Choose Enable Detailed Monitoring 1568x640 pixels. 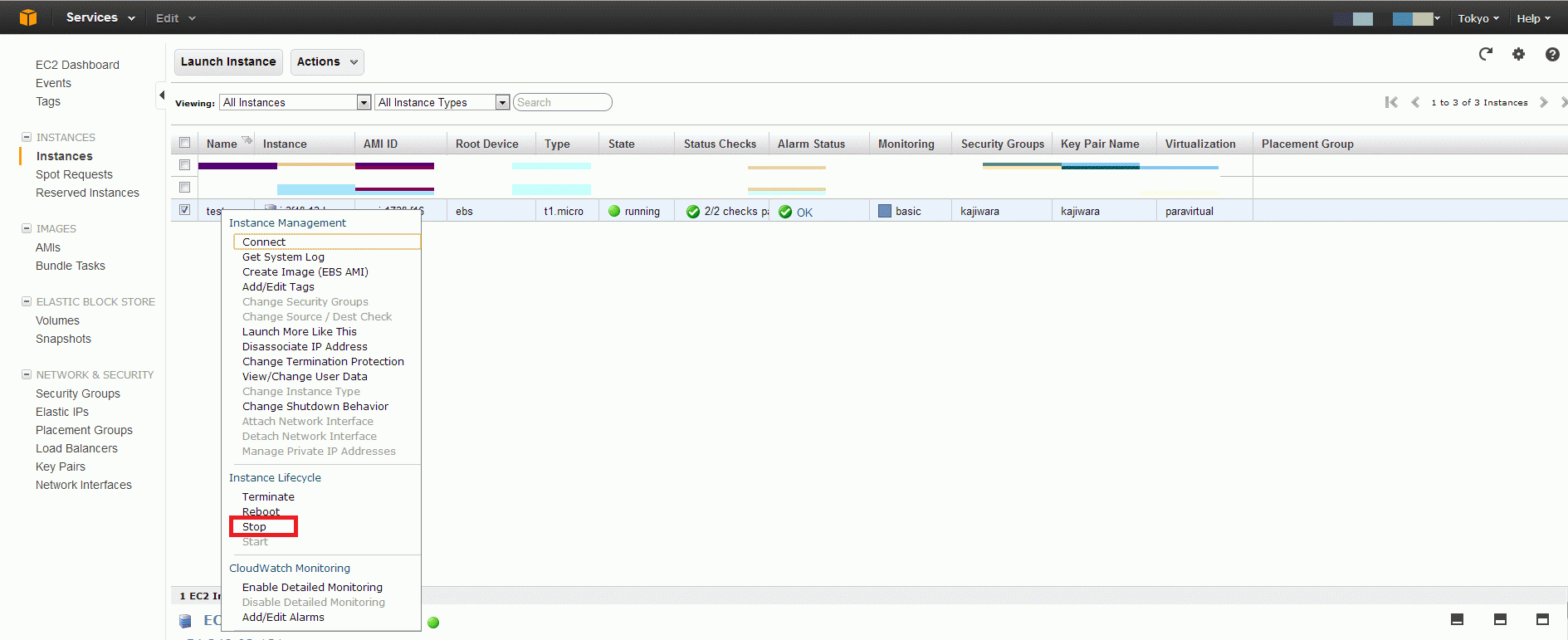(312, 588)
